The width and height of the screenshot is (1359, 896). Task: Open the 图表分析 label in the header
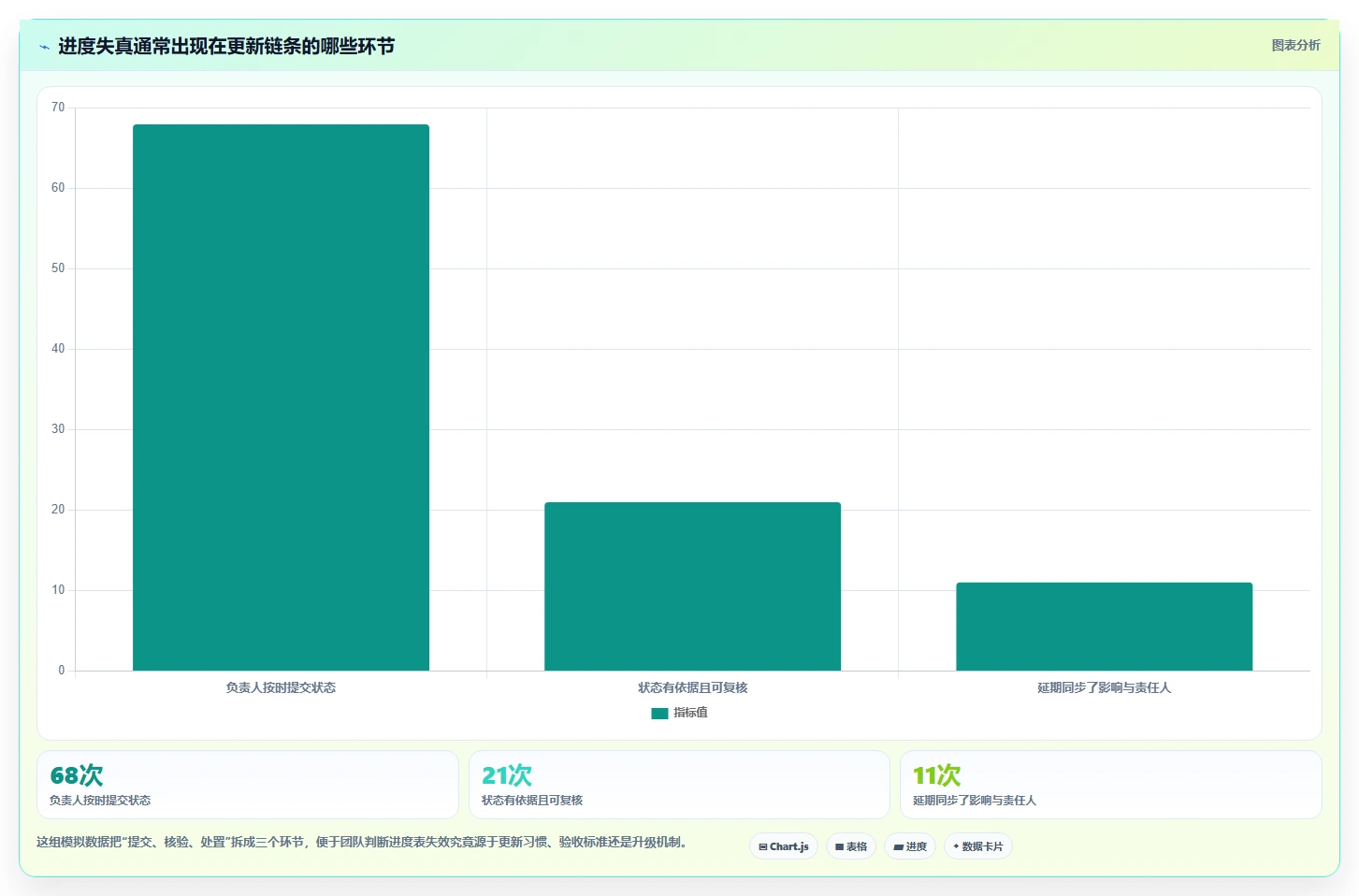[1295, 45]
